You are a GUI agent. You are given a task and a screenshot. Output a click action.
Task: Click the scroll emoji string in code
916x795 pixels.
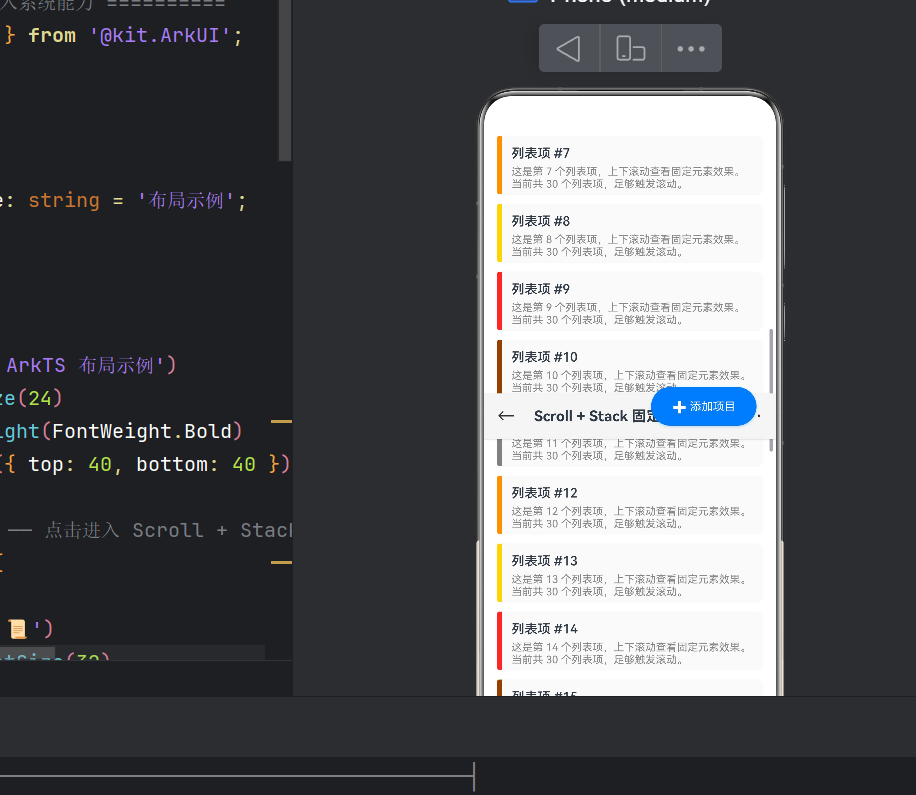coord(25,629)
